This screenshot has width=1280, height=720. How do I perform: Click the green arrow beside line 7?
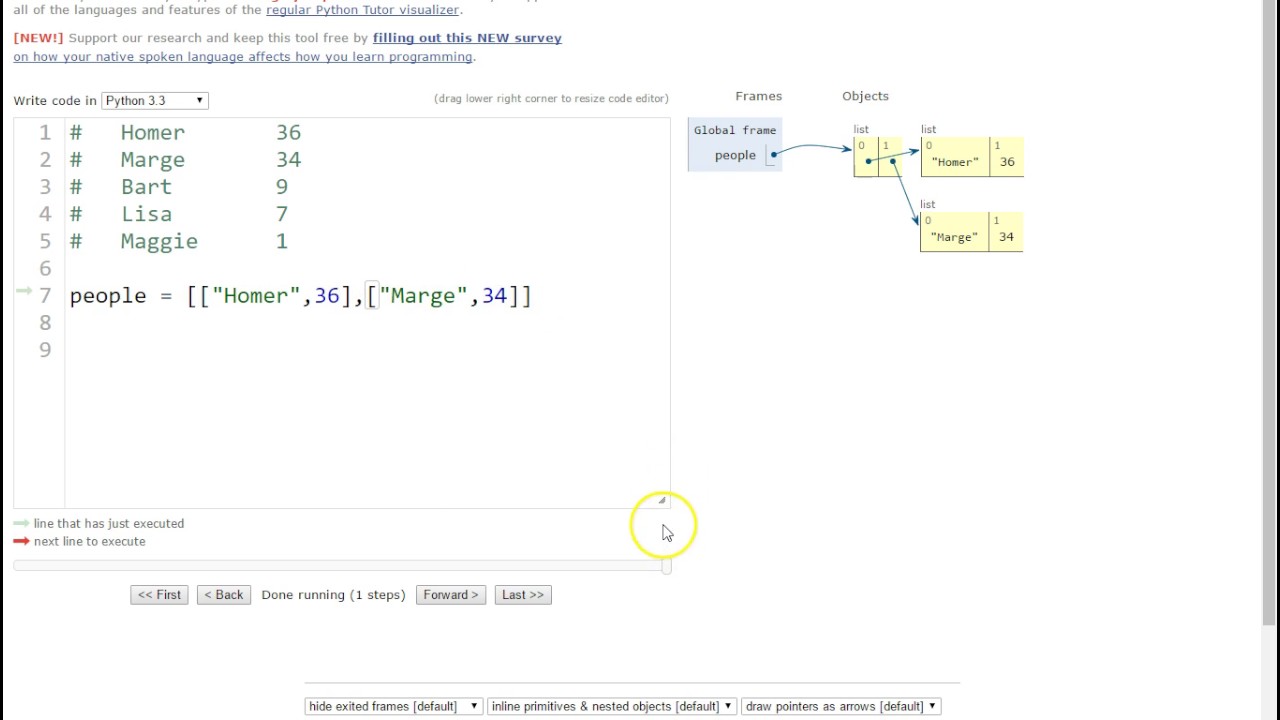(23, 291)
